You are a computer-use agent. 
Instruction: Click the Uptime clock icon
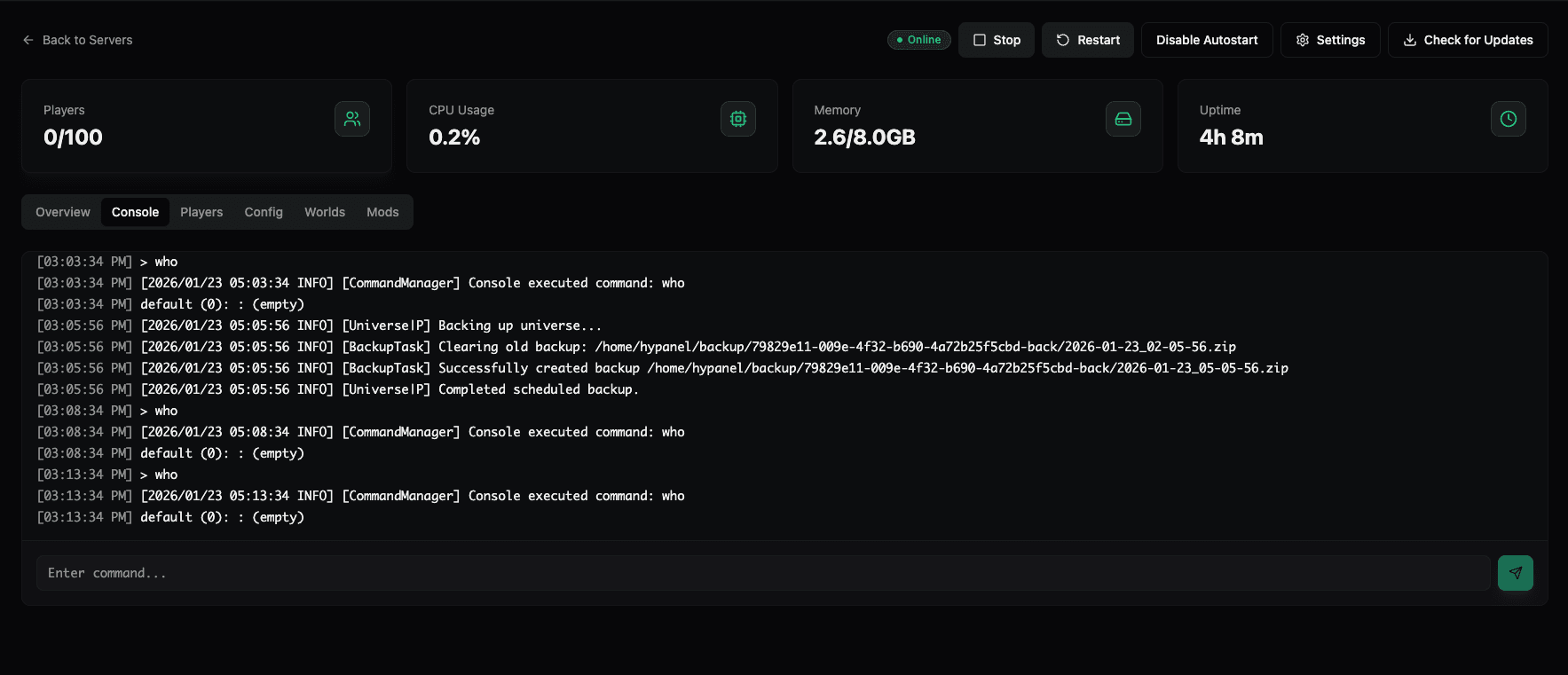(1509, 119)
